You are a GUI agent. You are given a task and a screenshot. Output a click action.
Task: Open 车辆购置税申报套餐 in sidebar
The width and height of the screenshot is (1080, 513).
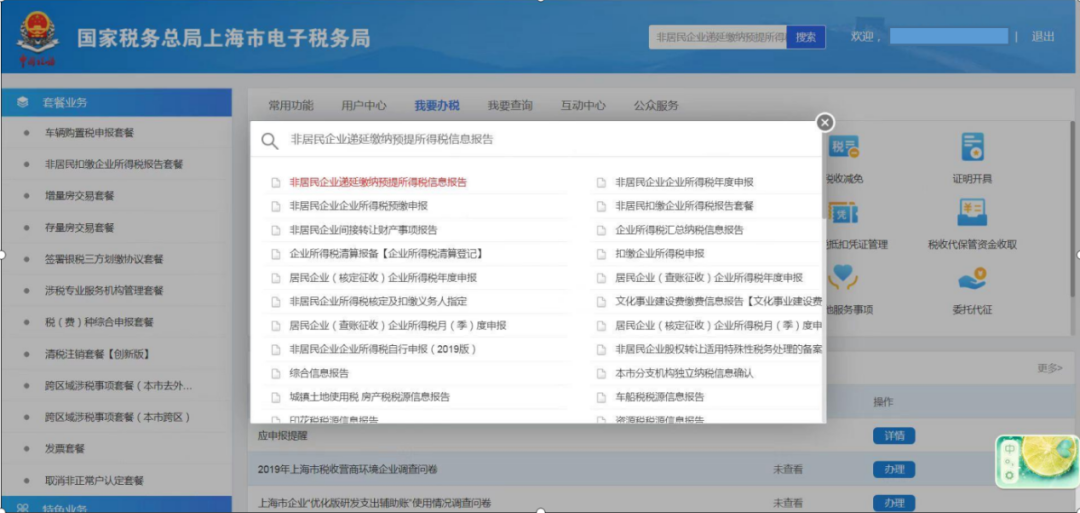pos(89,133)
